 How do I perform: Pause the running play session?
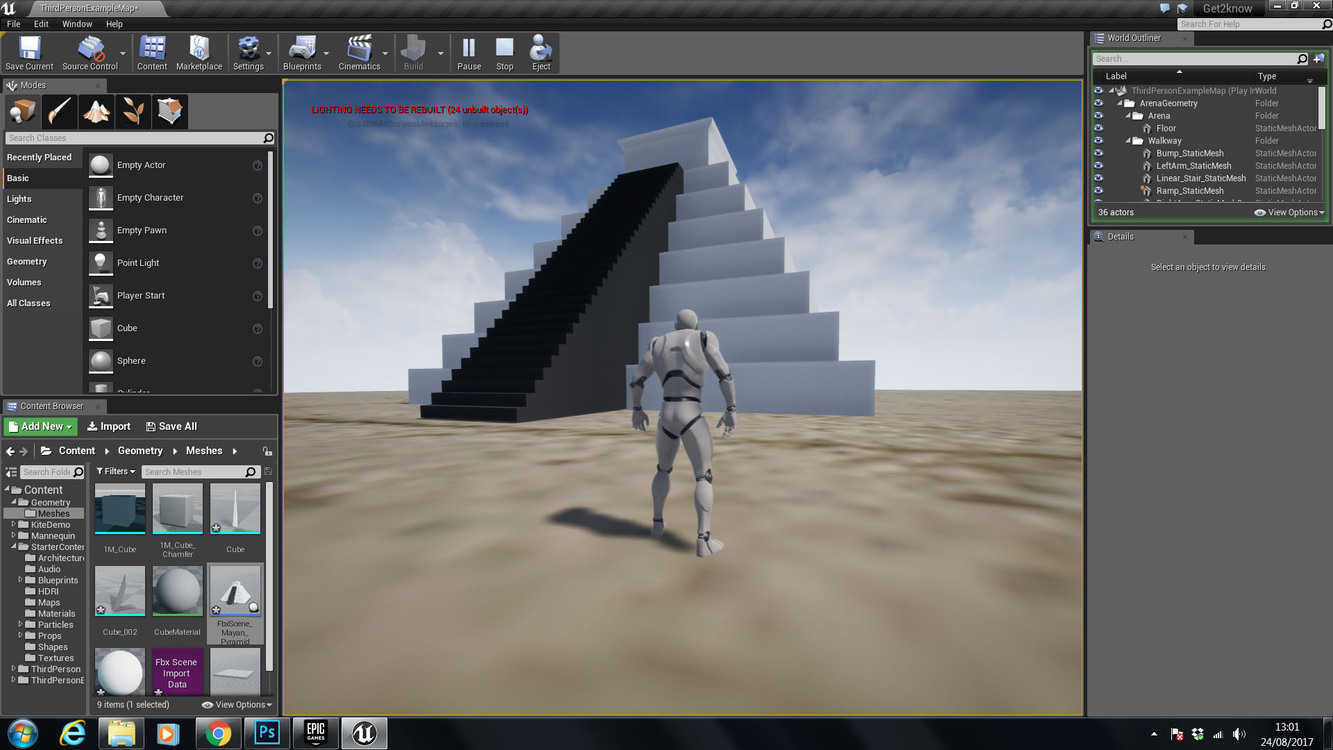tap(469, 52)
